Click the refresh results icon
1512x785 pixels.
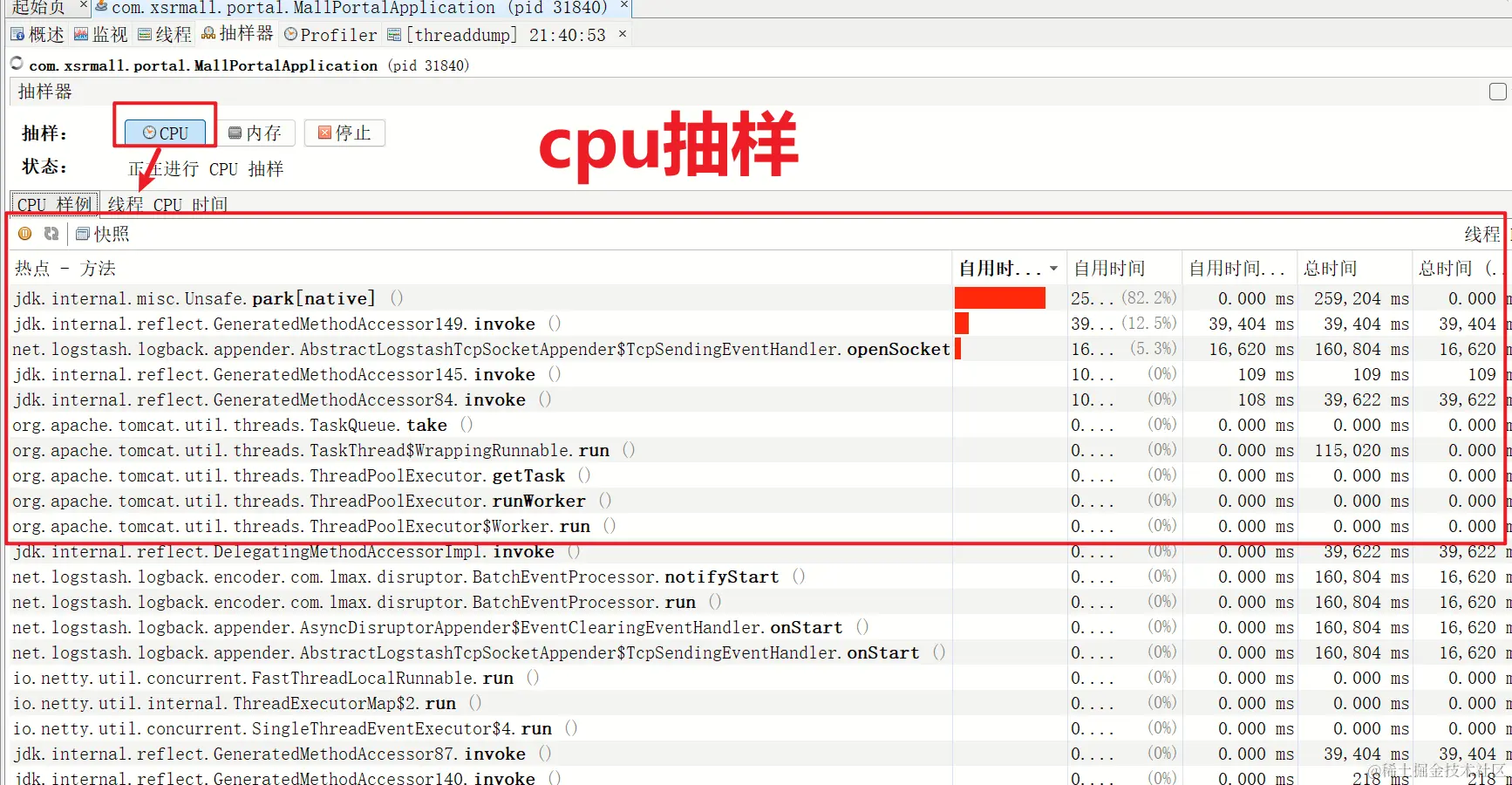pyautogui.click(x=51, y=234)
